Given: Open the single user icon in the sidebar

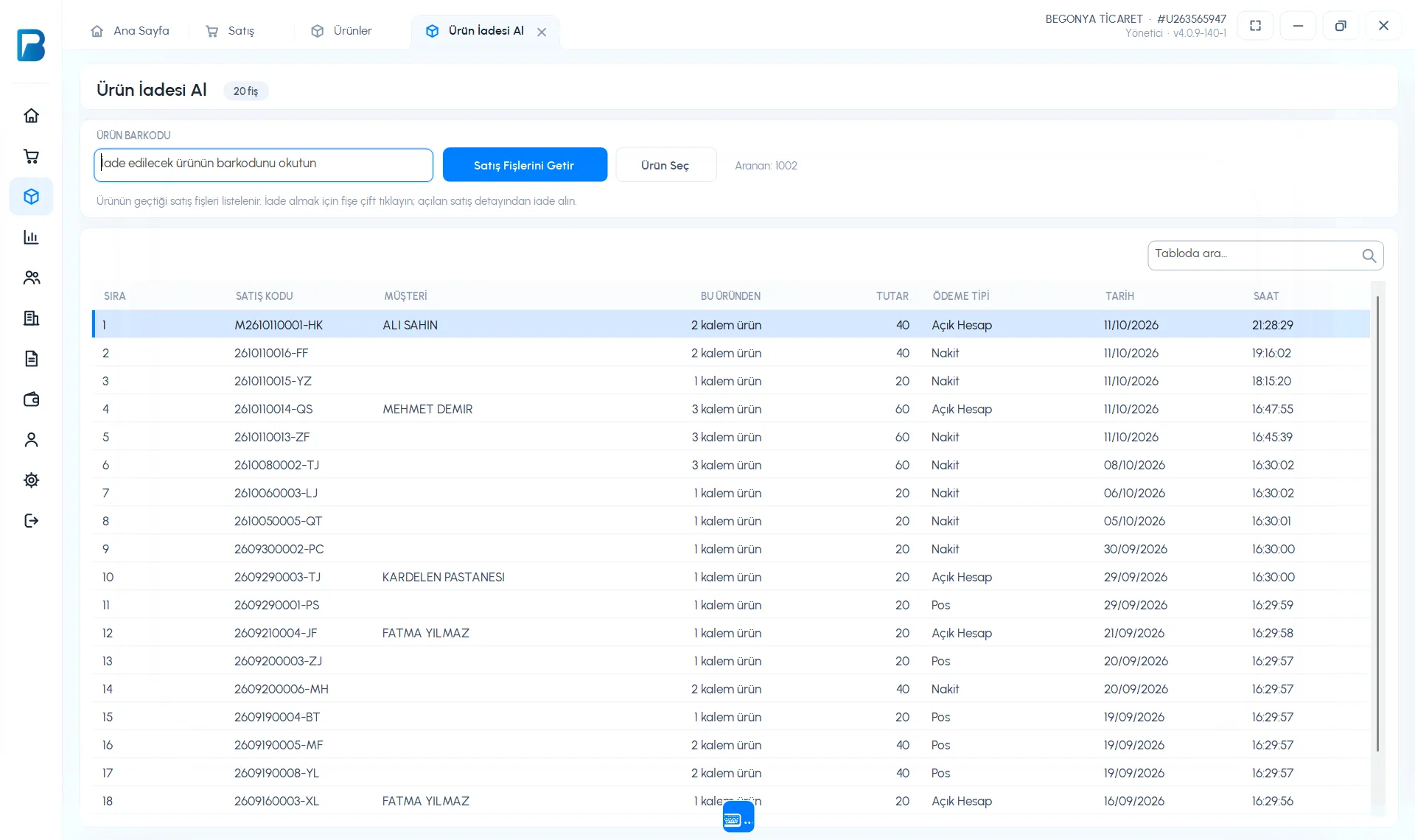Looking at the screenshot, I should coord(31,440).
